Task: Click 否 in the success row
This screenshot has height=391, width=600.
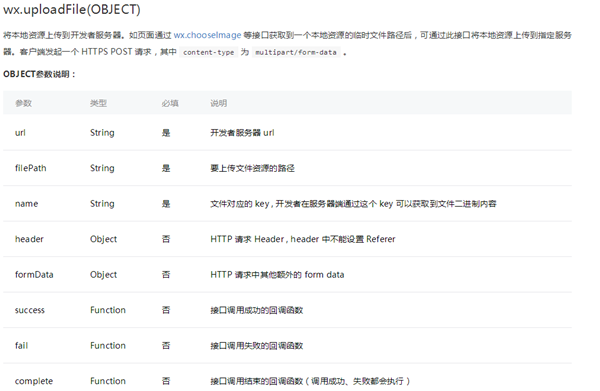Action: tap(166, 310)
